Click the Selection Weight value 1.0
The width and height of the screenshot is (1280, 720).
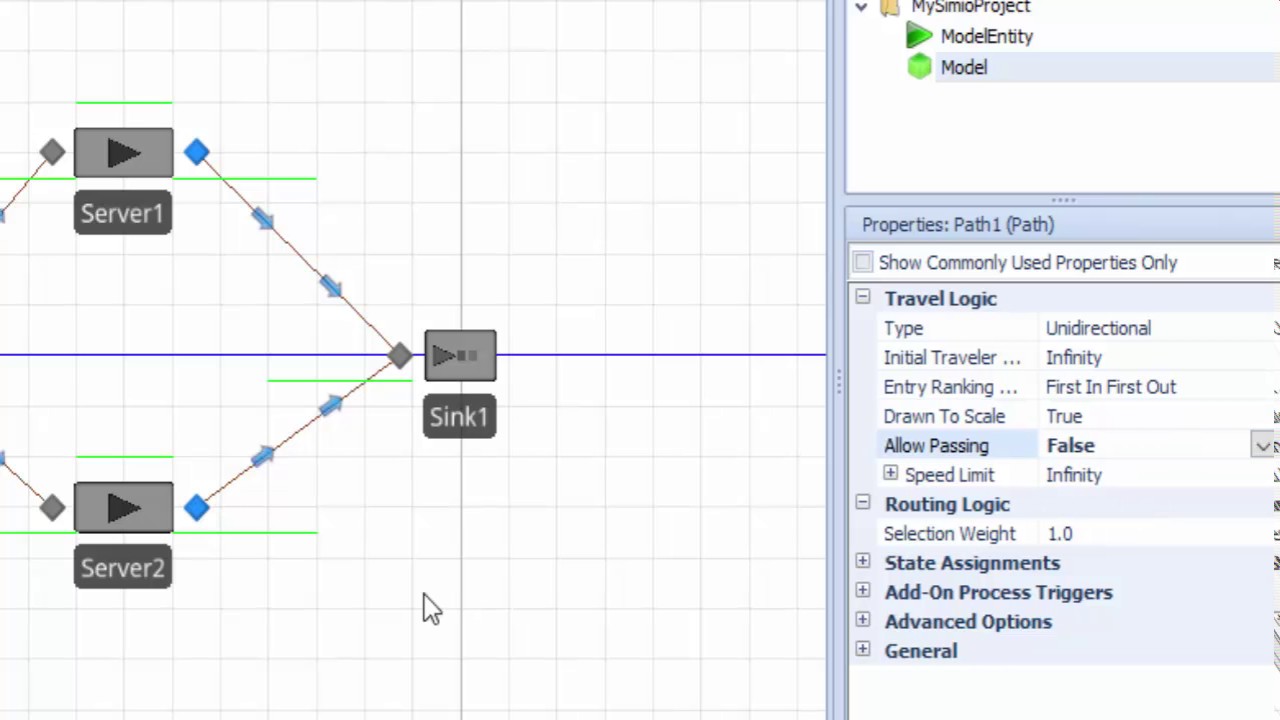click(x=1059, y=534)
